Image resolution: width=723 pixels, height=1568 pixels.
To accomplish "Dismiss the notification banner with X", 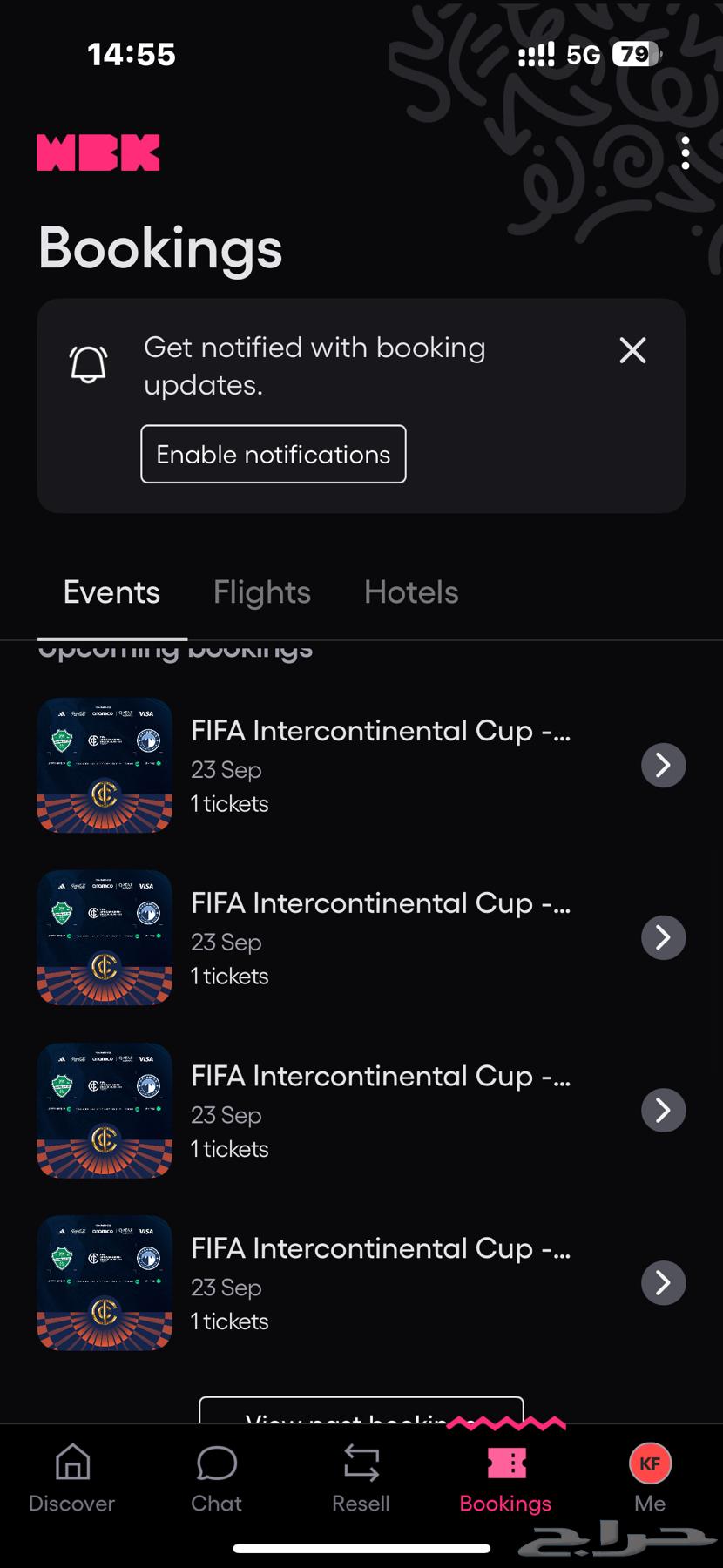I will point(632,350).
